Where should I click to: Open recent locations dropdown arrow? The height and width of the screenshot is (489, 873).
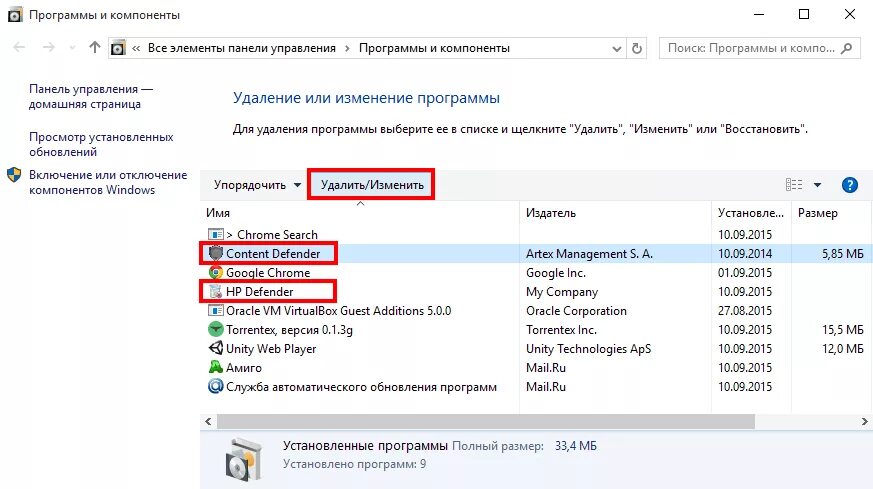click(72, 48)
